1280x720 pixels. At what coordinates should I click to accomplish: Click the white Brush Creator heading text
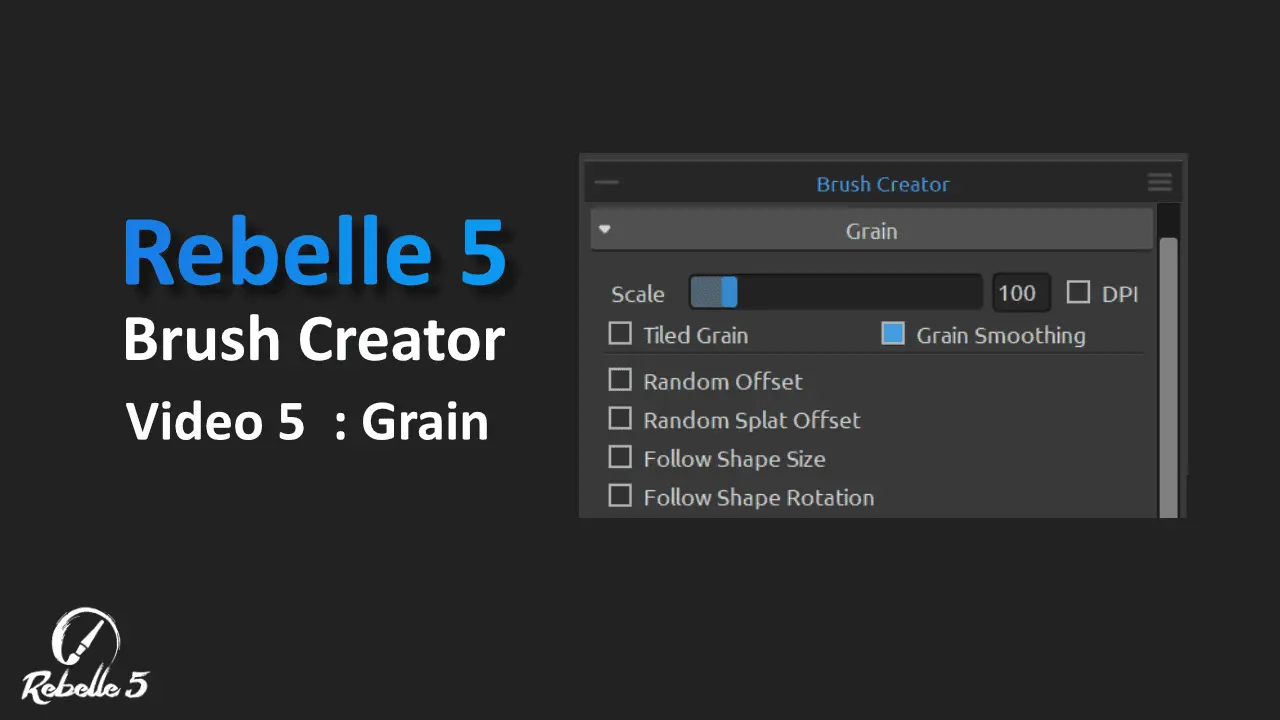coord(314,340)
